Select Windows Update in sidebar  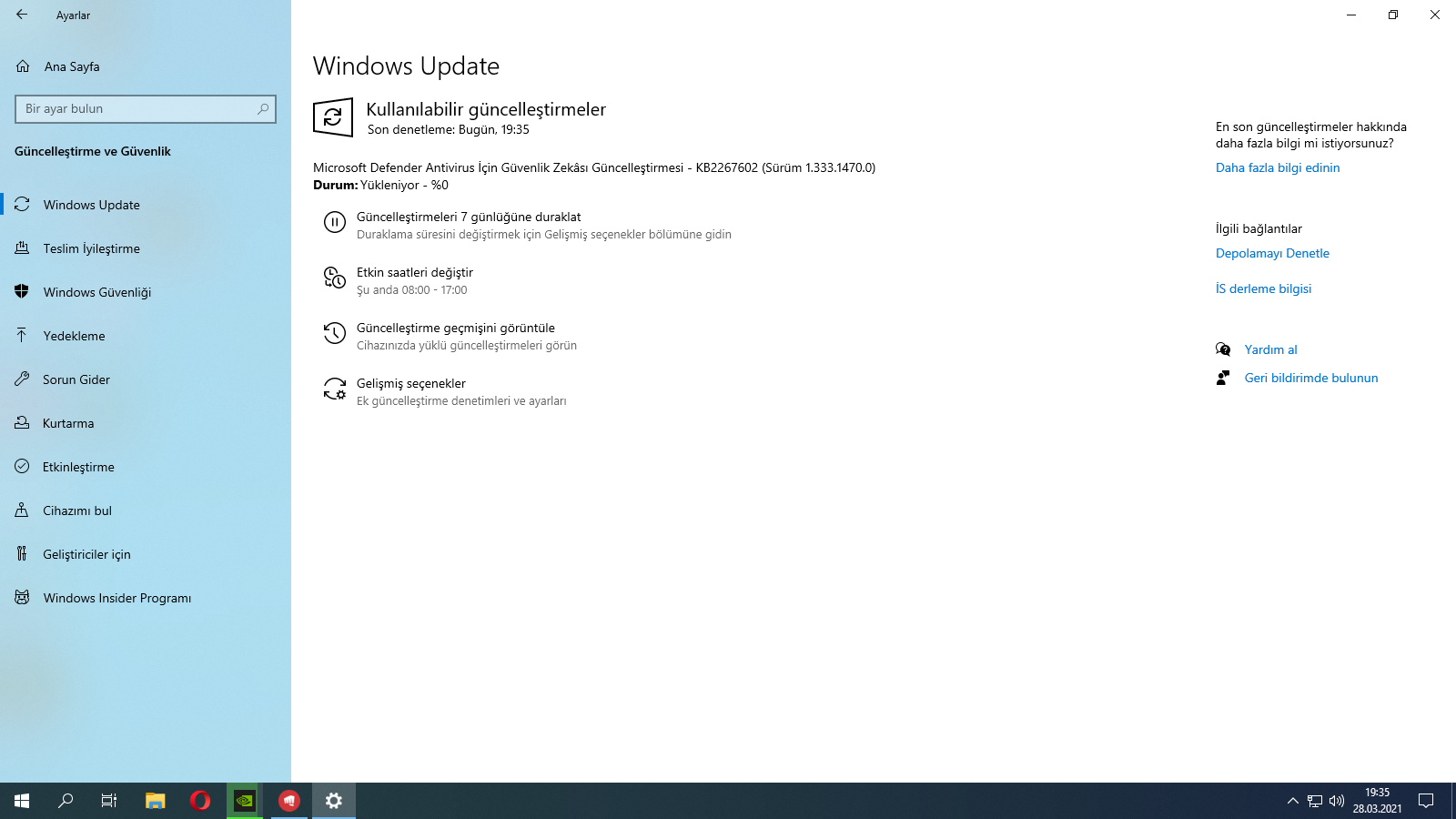coord(146,205)
